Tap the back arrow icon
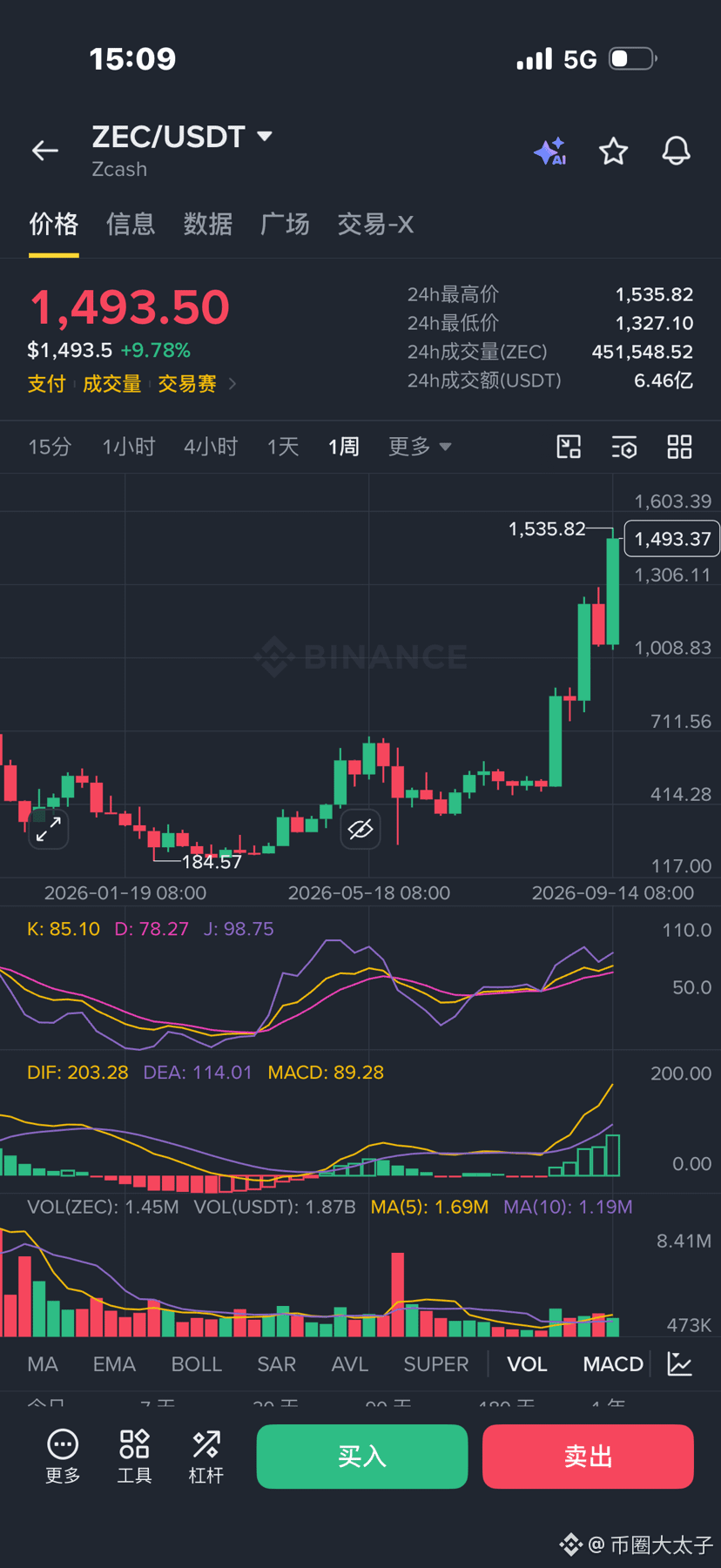The width and height of the screenshot is (721, 1568). [x=45, y=151]
